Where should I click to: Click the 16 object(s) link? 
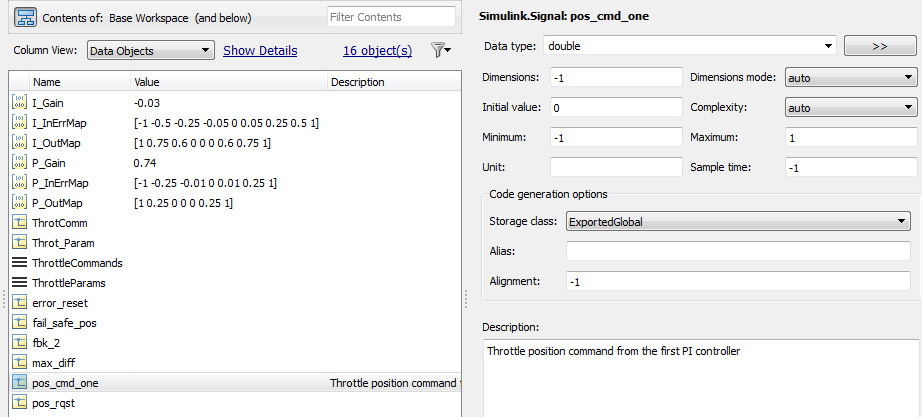tap(377, 50)
